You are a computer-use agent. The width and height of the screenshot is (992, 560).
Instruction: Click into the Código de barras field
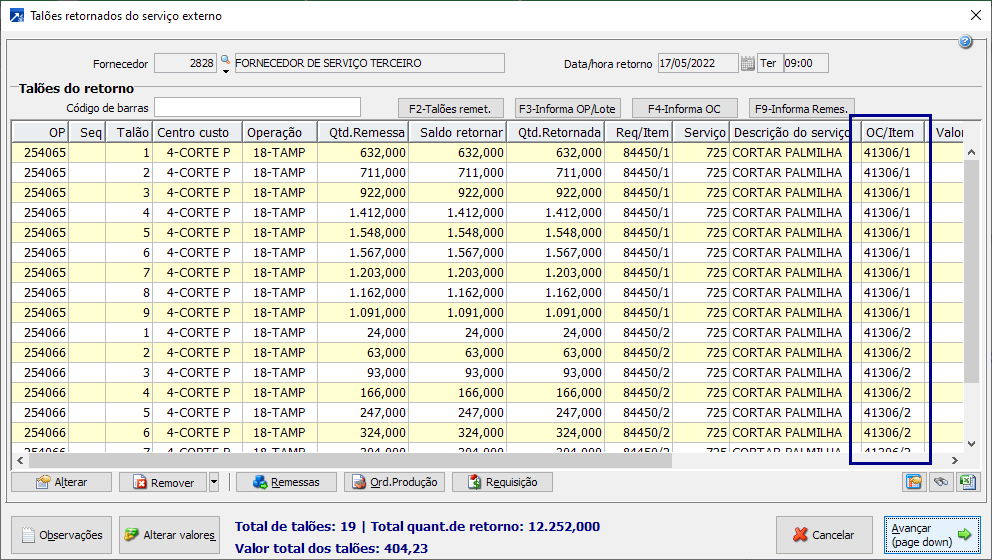point(257,107)
